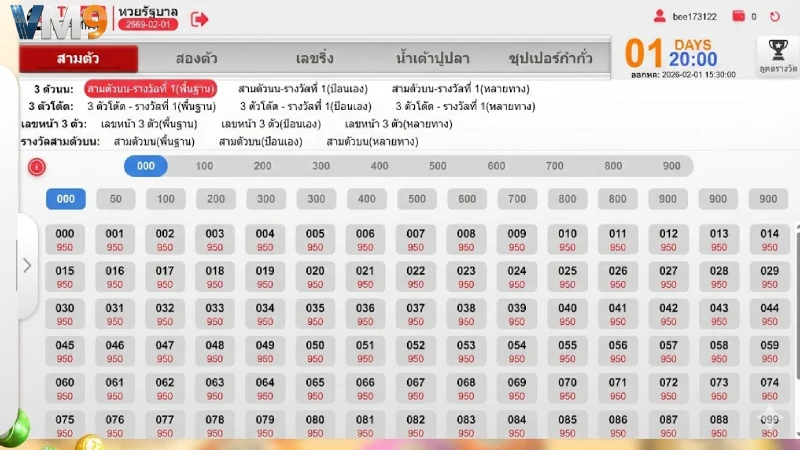The height and width of the screenshot is (450, 800).
Task: Click the 01 DAYS 20:00 countdown timer
Action: click(x=671, y=53)
